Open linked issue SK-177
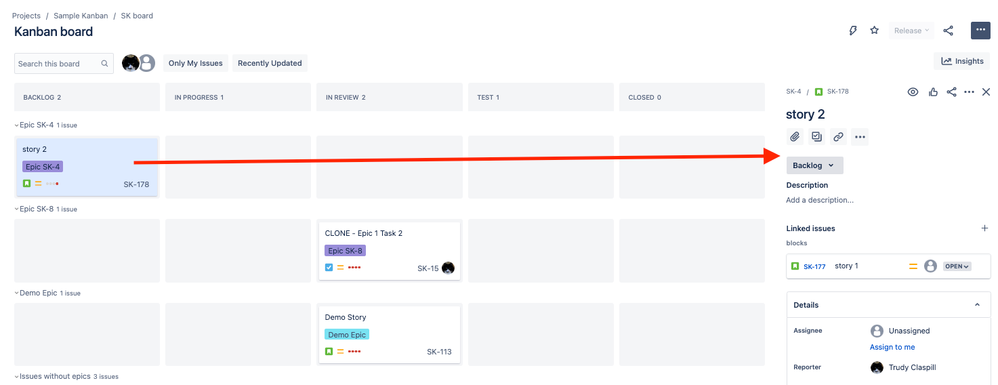This screenshot has width=998, height=385. pyautogui.click(x=815, y=267)
